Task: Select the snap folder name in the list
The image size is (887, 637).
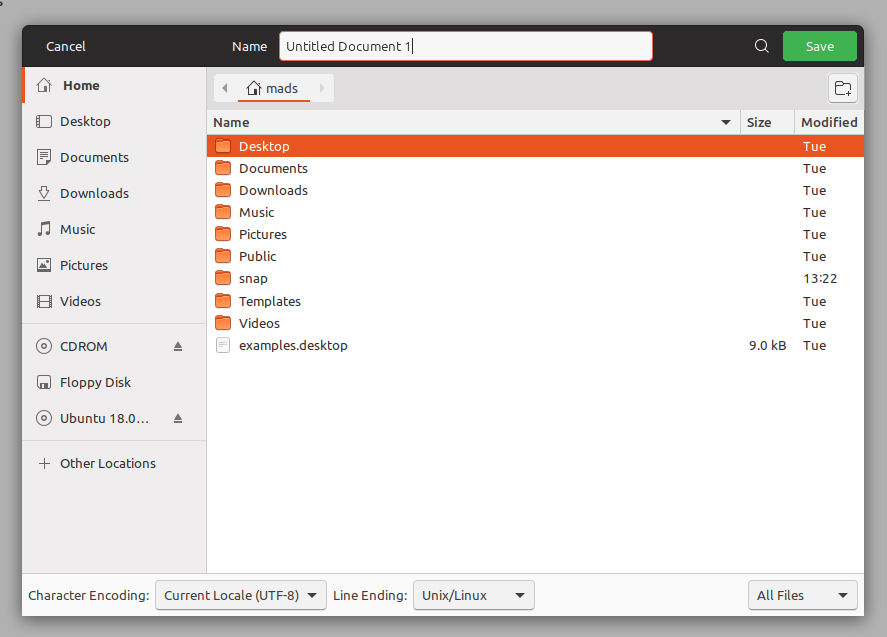Action: click(253, 279)
